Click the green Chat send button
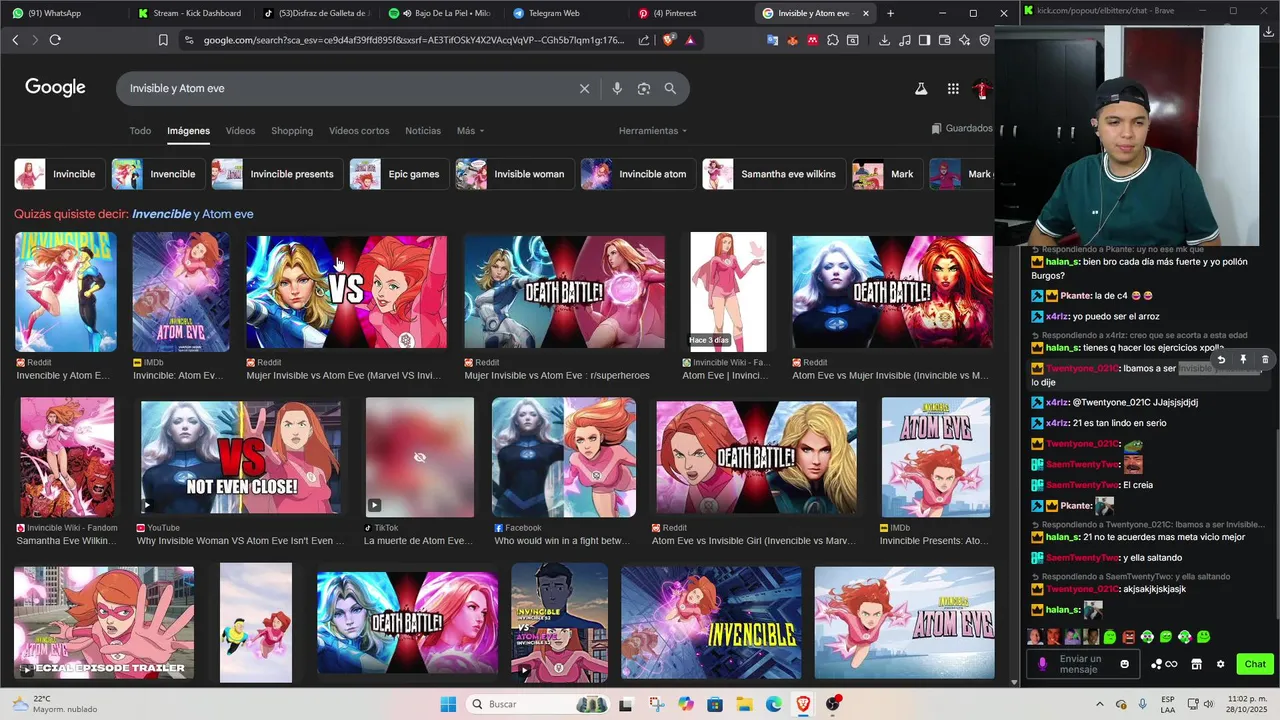This screenshot has height=720, width=1280. 1255,664
